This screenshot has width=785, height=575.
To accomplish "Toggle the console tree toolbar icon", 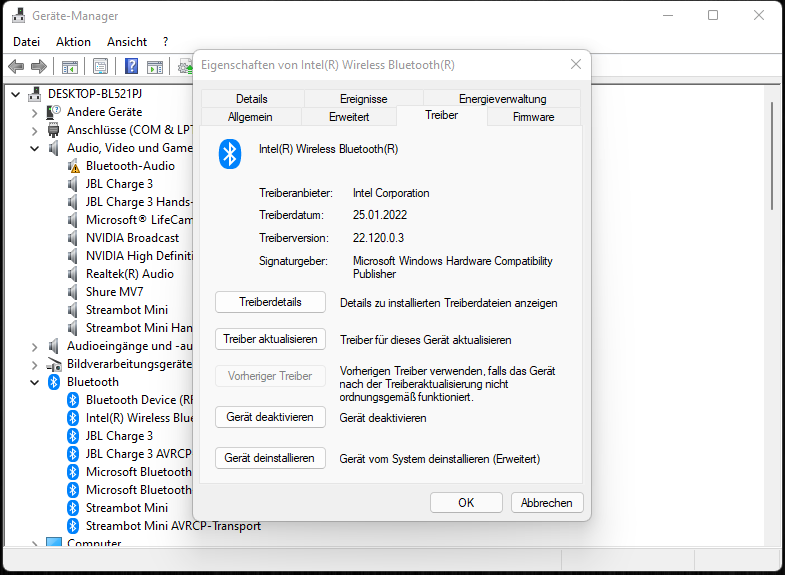I will [x=70, y=66].
